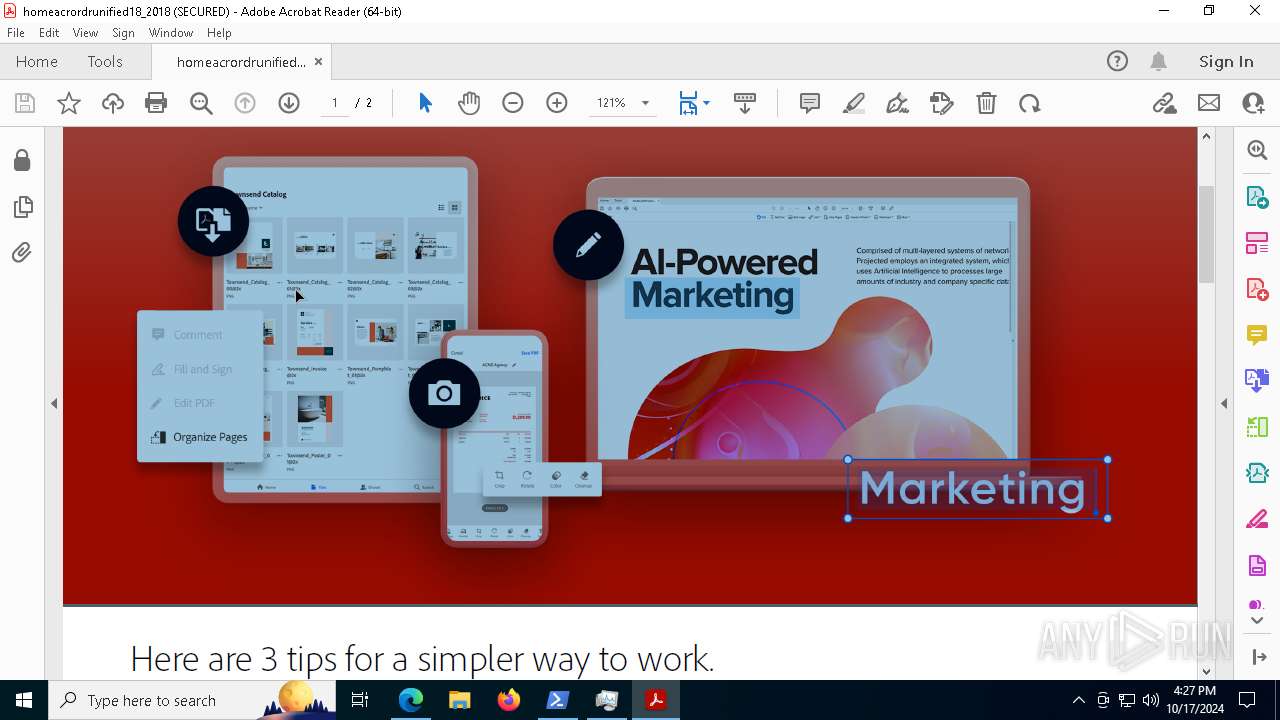Open zoom level 121% dropdown
The image size is (1280, 720).
pyautogui.click(x=645, y=103)
